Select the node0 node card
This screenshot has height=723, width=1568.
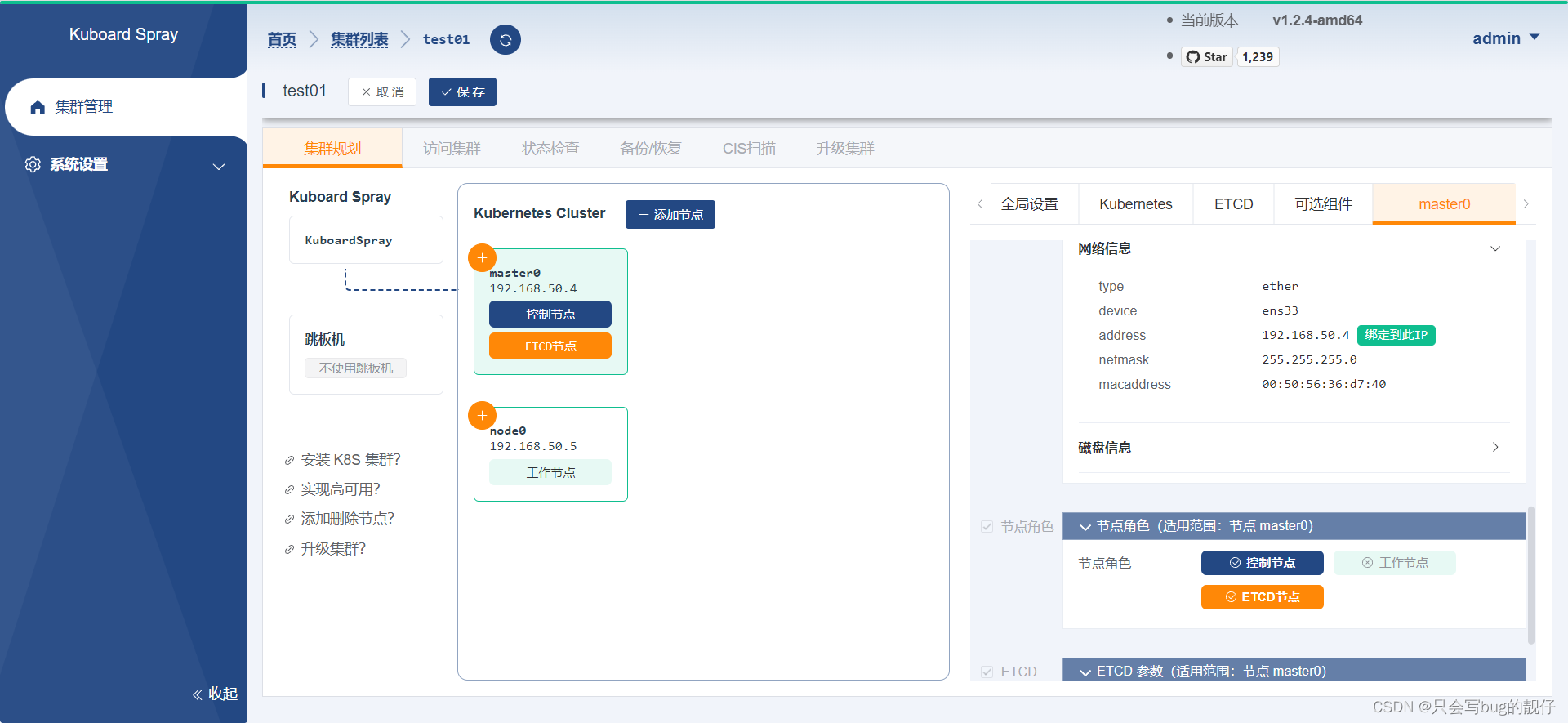tap(550, 454)
